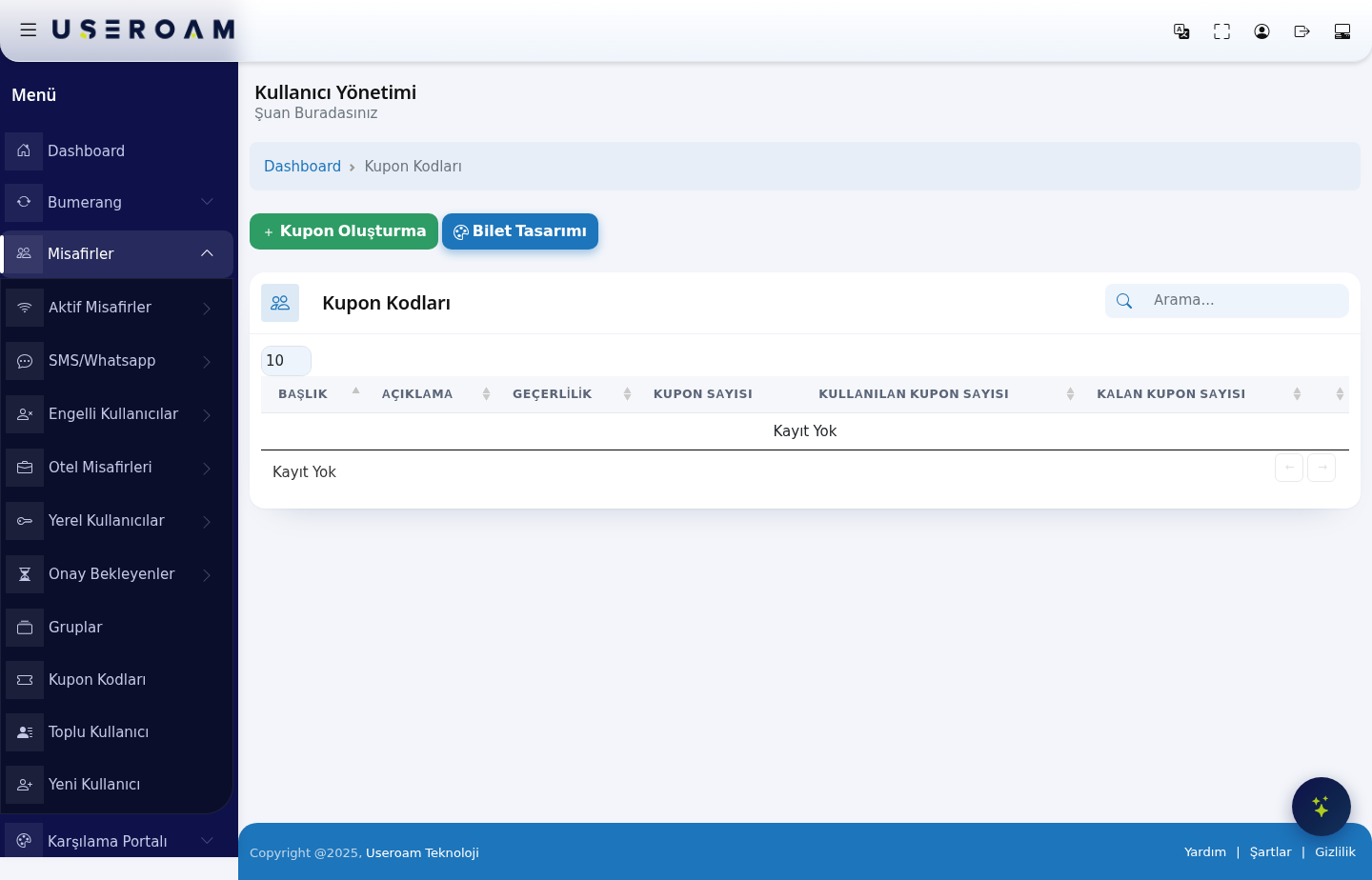The width and height of the screenshot is (1372, 880).
Task: Open the language translate icon
Action: tap(1181, 31)
